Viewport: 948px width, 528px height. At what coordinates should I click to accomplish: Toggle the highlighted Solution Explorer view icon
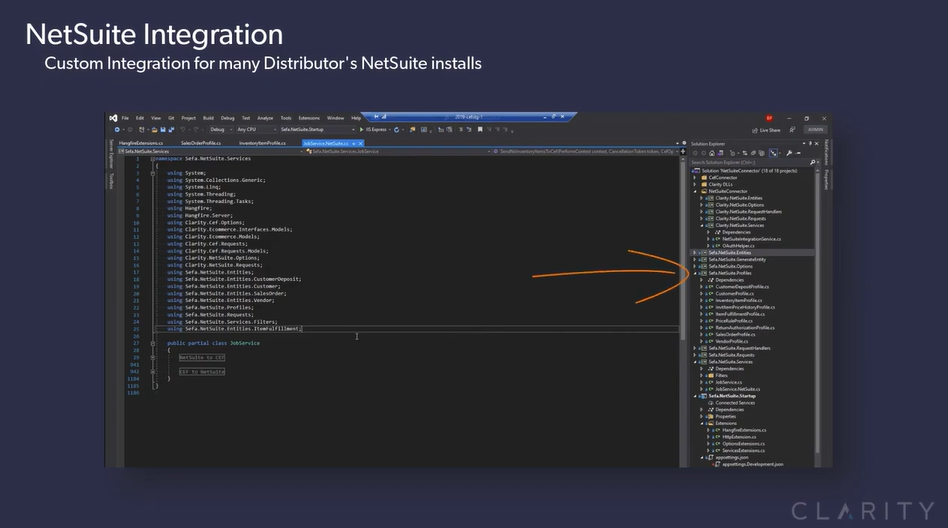pyautogui.click(x=773, y=153)
